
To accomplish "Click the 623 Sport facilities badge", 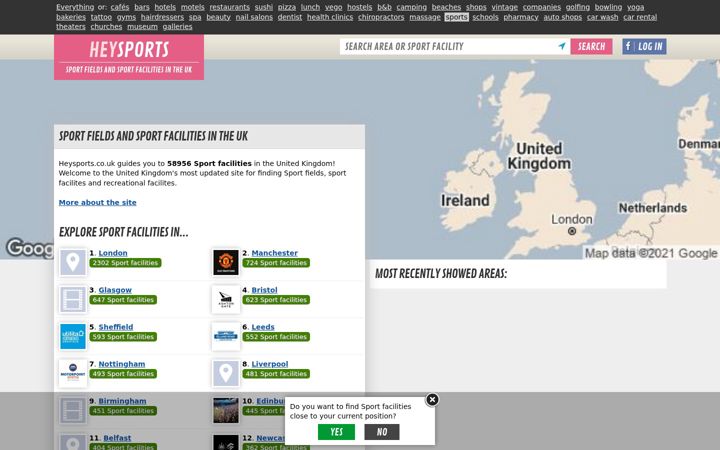I will (x=276, y=300).
